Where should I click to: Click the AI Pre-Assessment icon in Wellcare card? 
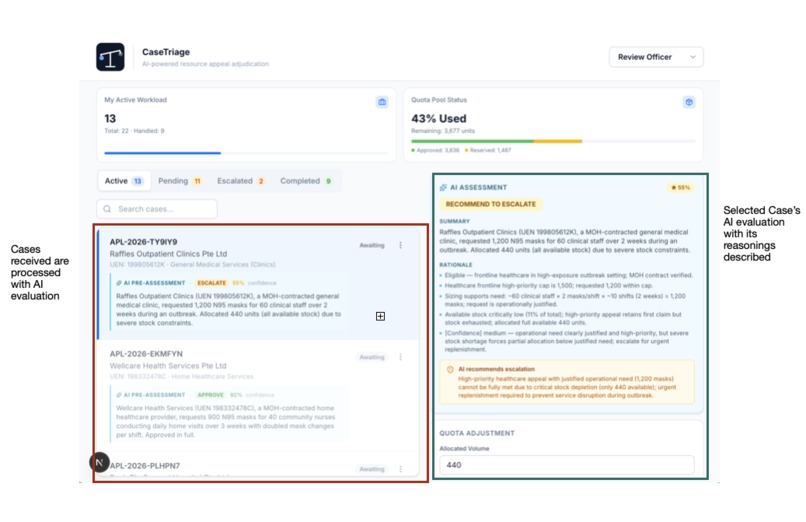coord(119,395)
